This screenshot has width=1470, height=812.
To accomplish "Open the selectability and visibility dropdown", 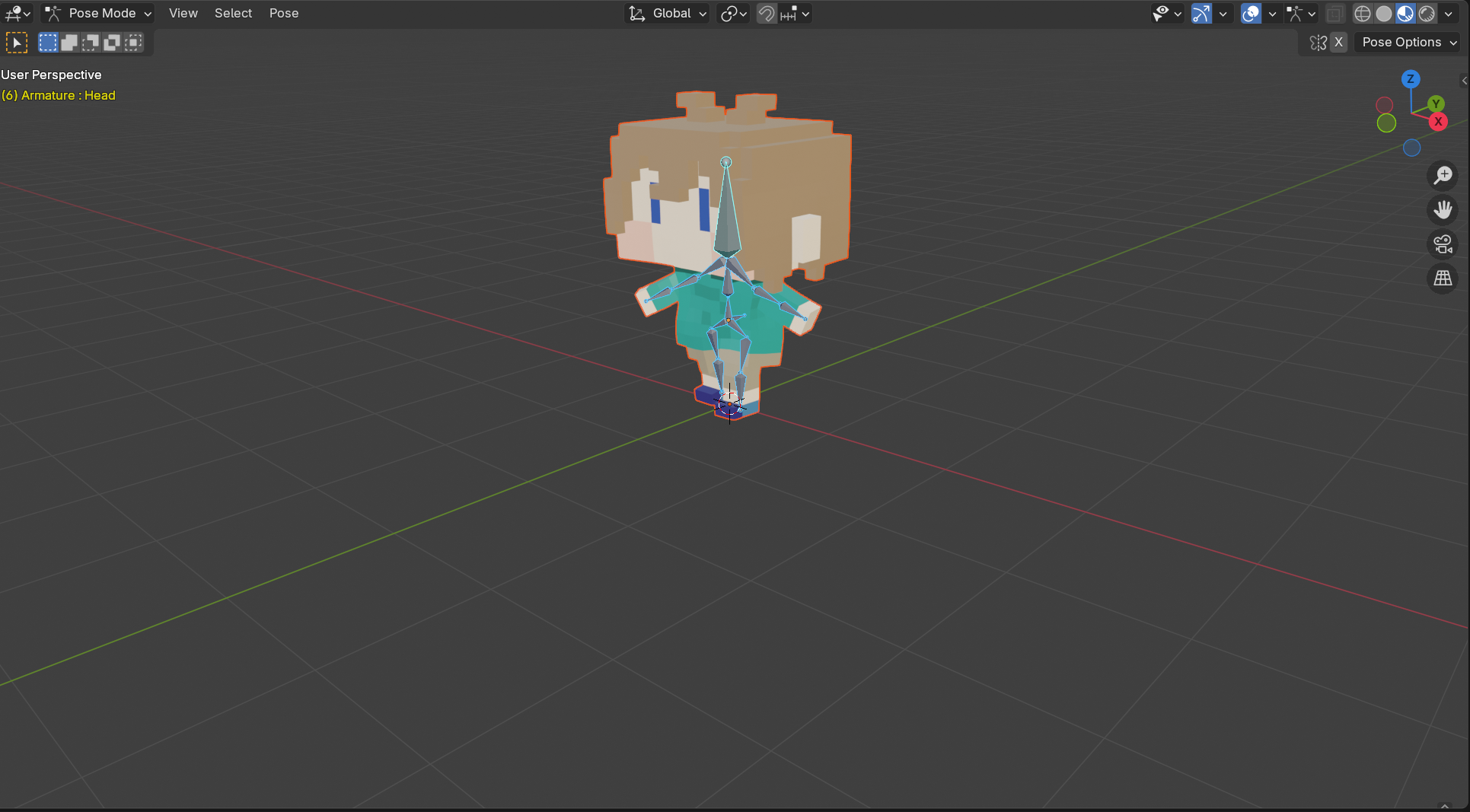I will click(x=1166, y=13).
